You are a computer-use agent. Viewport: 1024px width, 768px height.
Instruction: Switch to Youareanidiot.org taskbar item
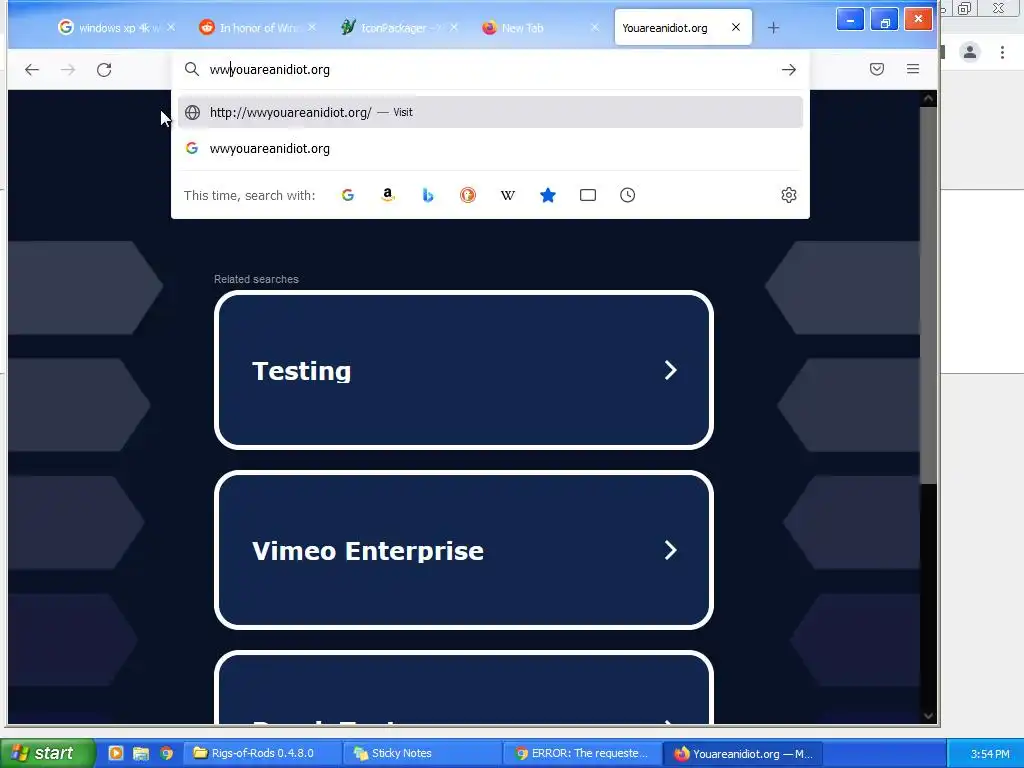743,753
